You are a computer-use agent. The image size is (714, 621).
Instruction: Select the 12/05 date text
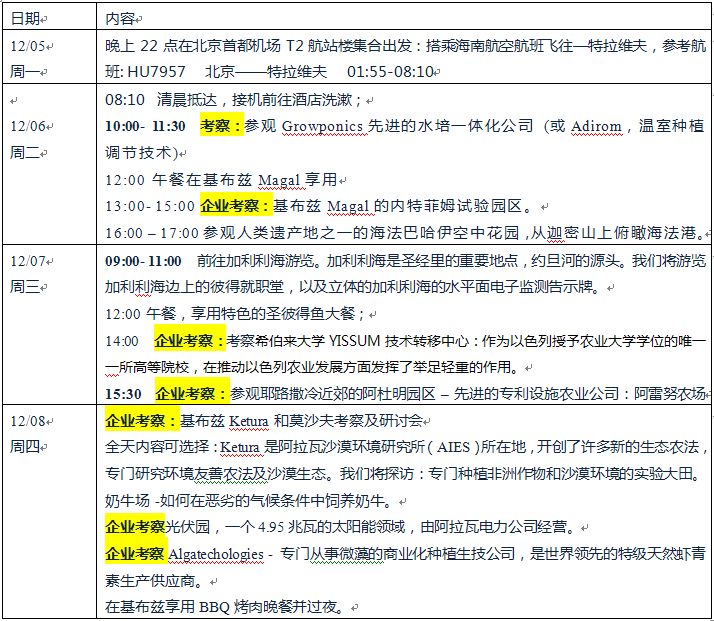(x=27, y=46)
